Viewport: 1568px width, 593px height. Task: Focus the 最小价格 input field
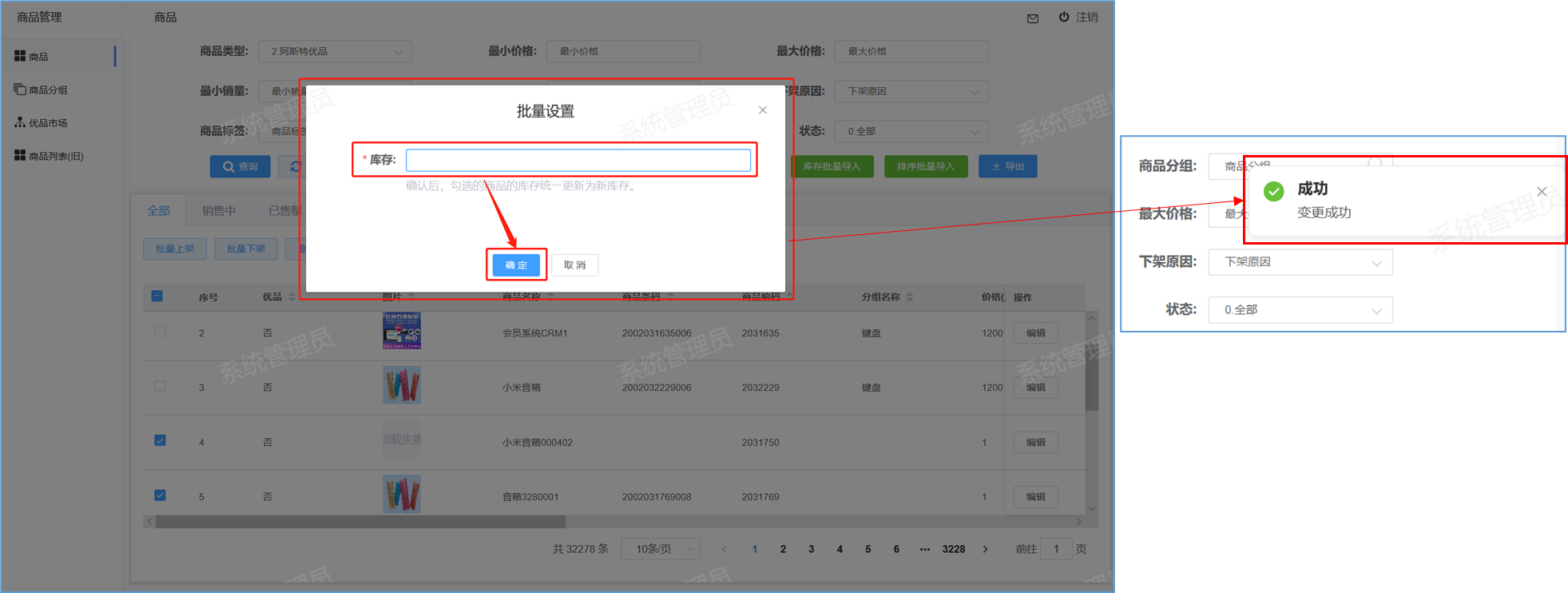tap(623, 51)
